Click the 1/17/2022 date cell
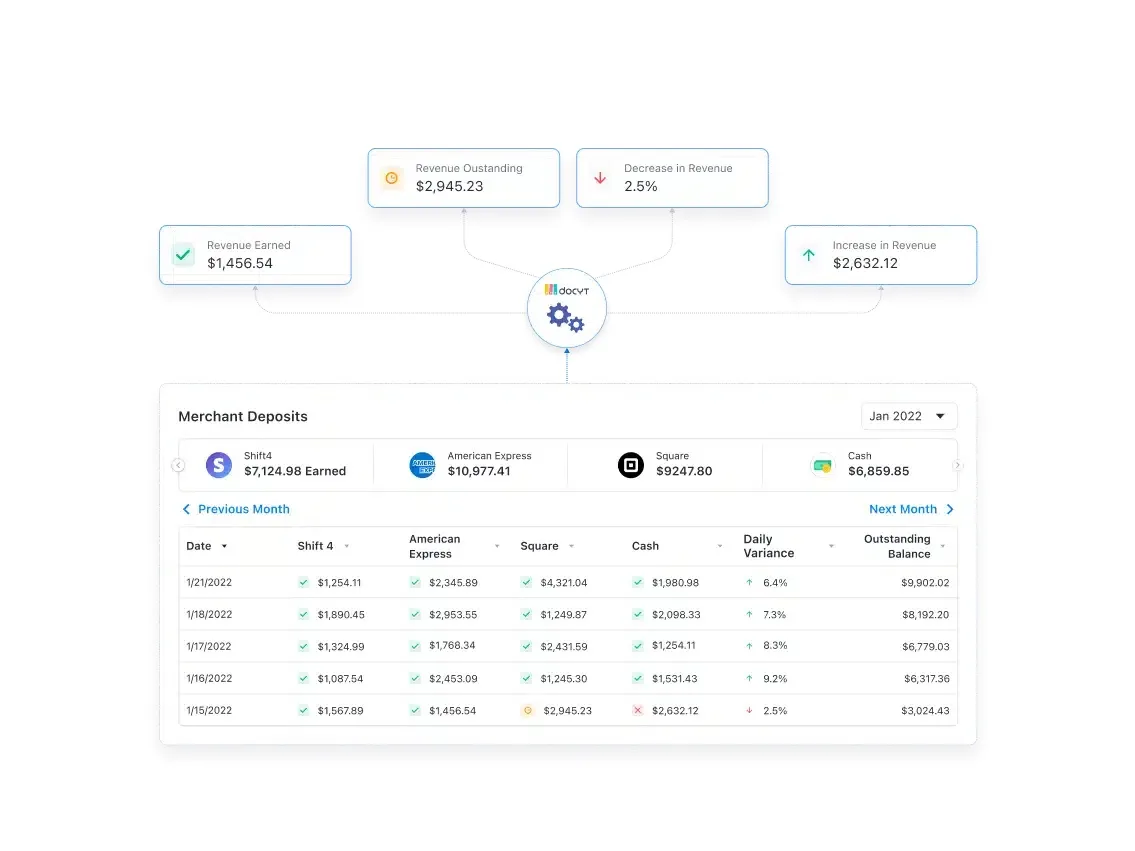Image resolution: width=1135 pixels, height=851 pixels. [x=208, y=646]
